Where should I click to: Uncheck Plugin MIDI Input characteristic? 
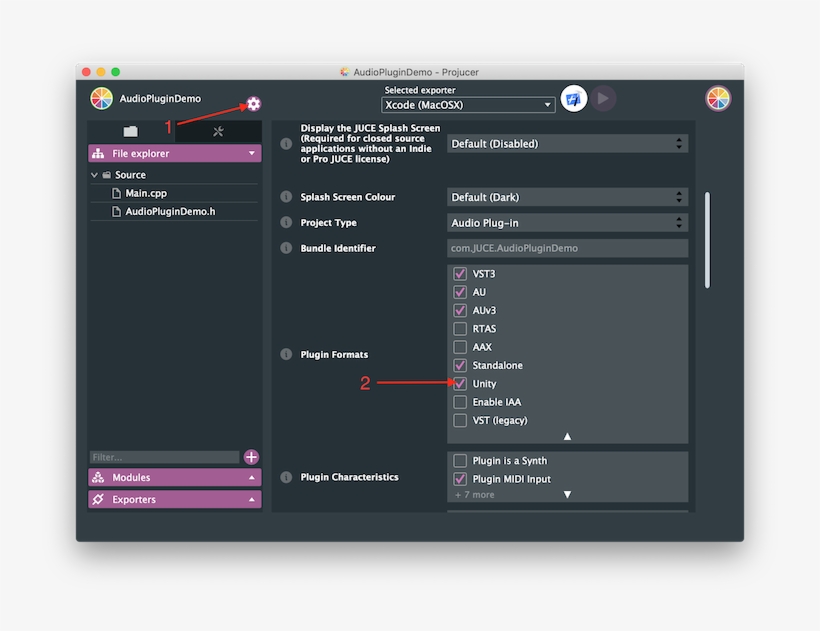point(460,478)
